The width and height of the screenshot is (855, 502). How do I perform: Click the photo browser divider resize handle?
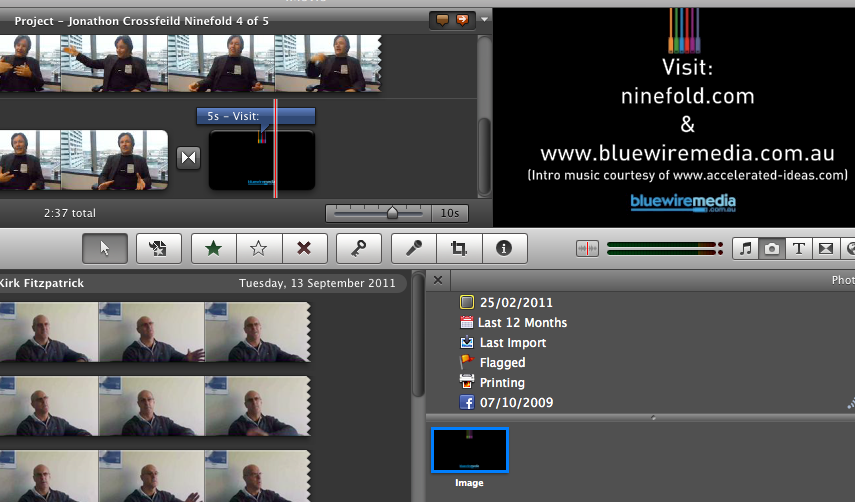tap(653, 418)
